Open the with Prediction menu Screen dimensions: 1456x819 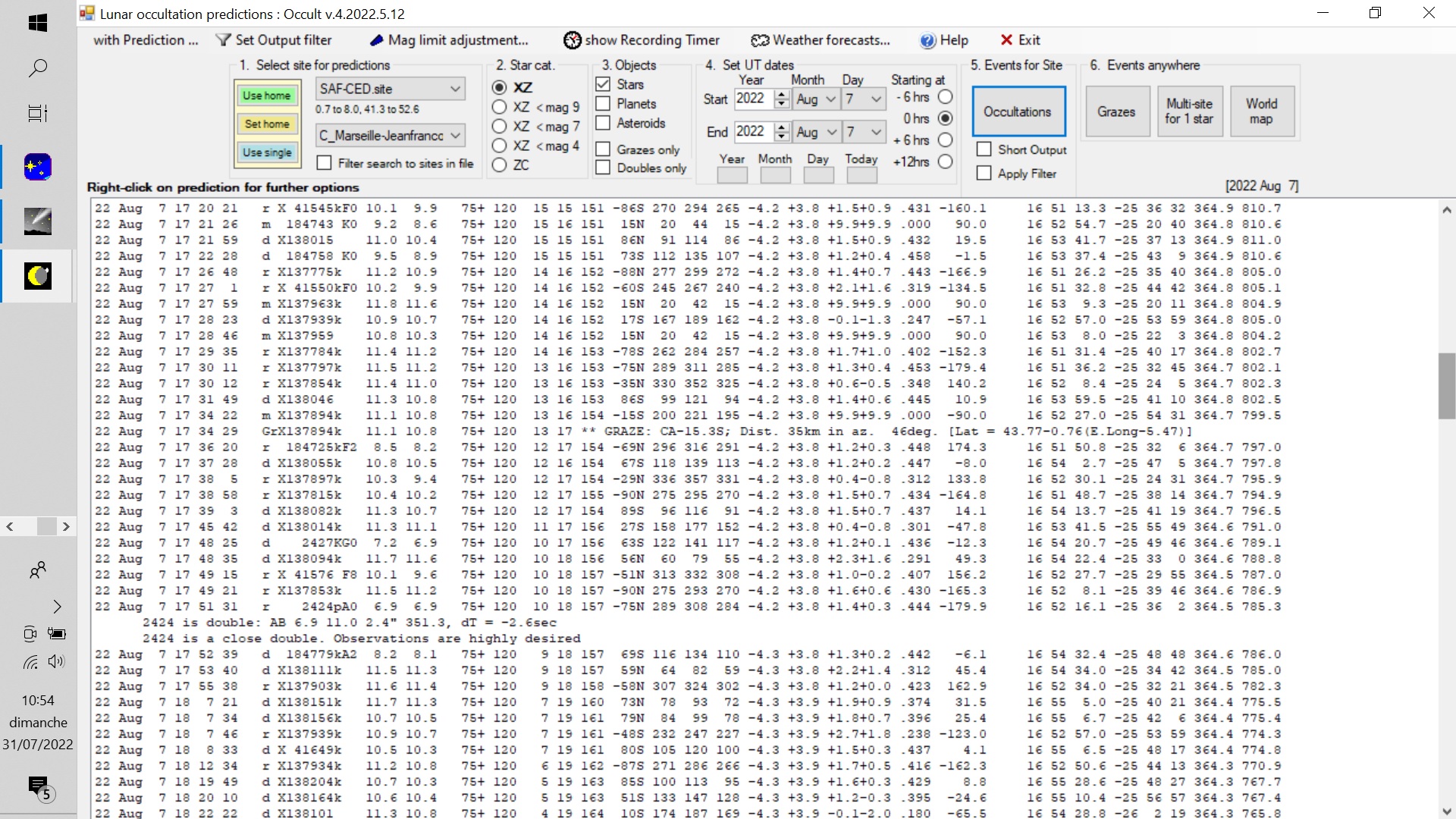[146, 40]
